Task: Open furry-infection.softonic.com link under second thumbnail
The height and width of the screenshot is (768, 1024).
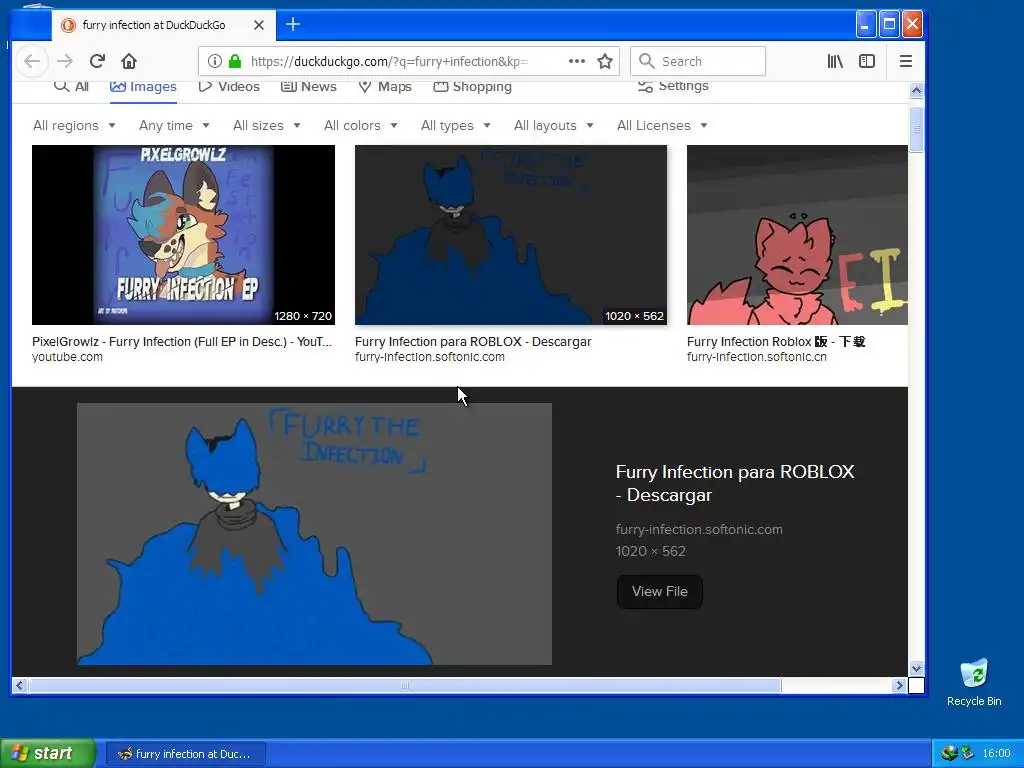Action: pos(430,357)
